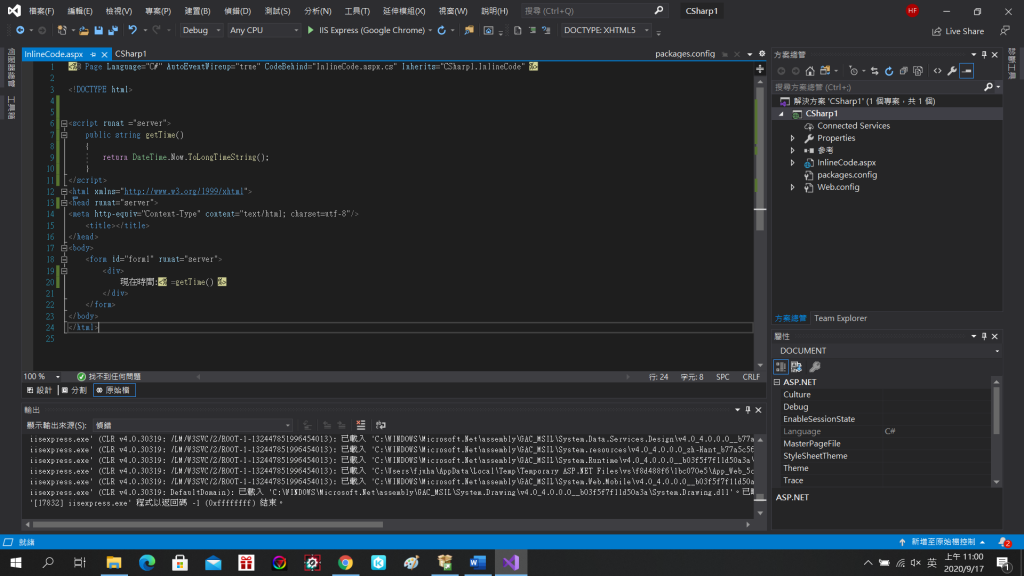Click the Save All toolbar icon
Screen dimensions: 1024x576
coord(111,31)
